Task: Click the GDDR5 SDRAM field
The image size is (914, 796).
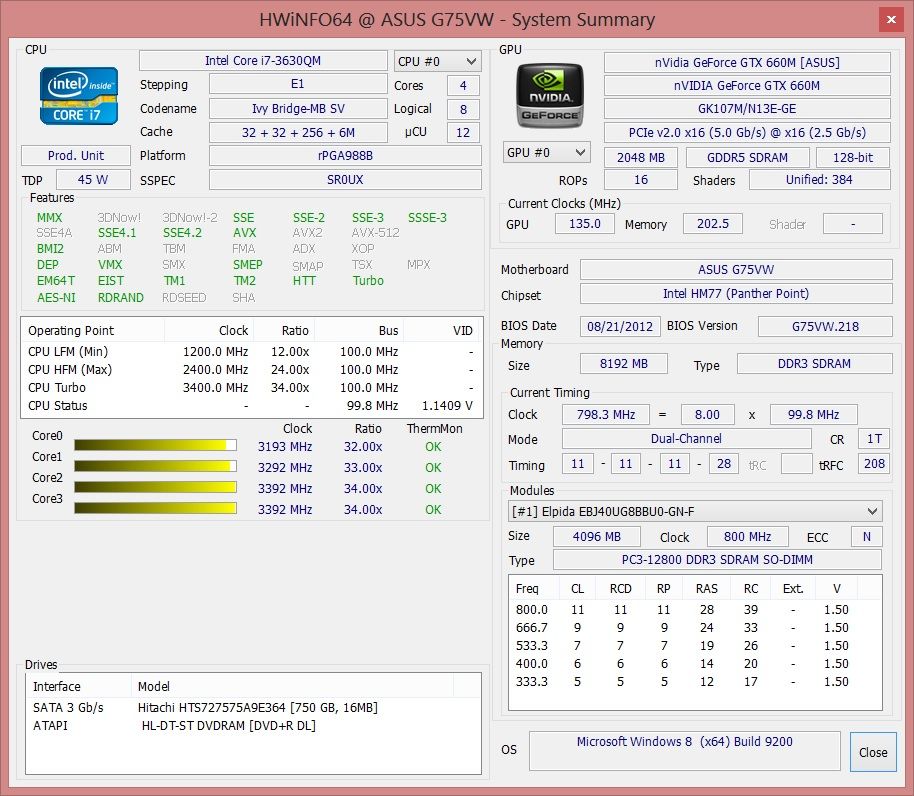Action: (747, 157)
